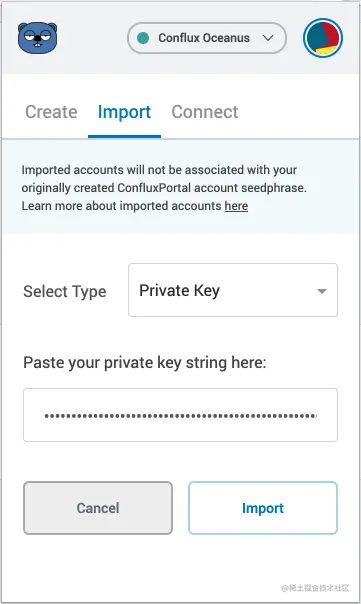Open the Private Key type dropdown
The image size is (361, 604).
[233, 290]
